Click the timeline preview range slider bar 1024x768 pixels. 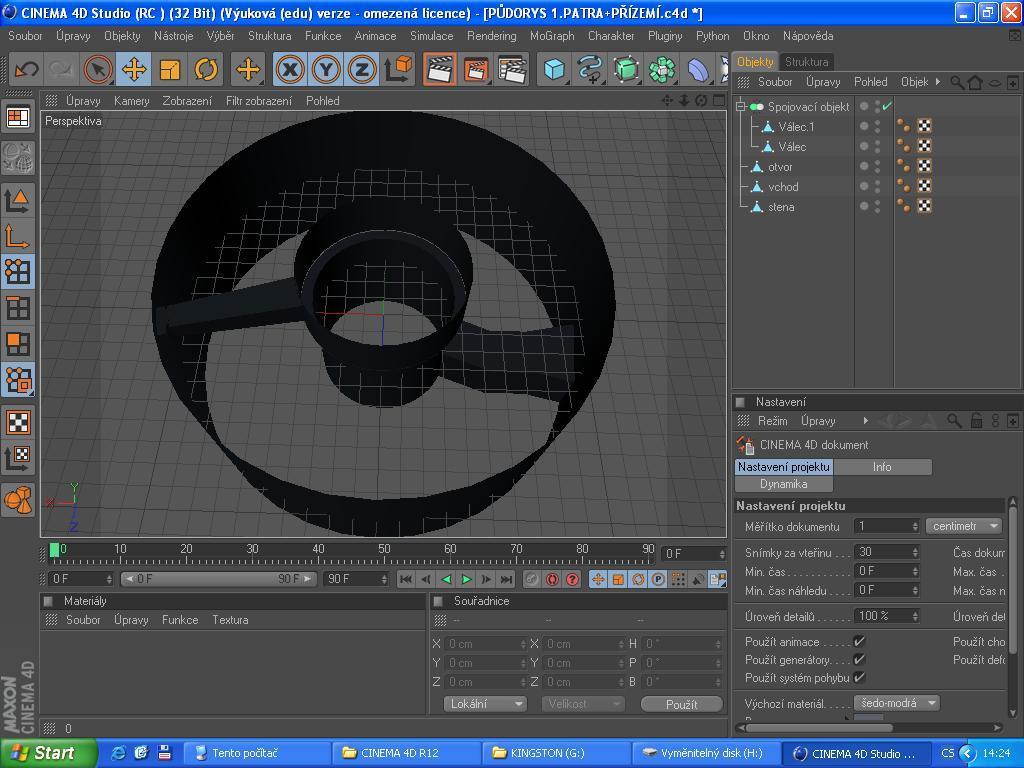click(218, 579)
